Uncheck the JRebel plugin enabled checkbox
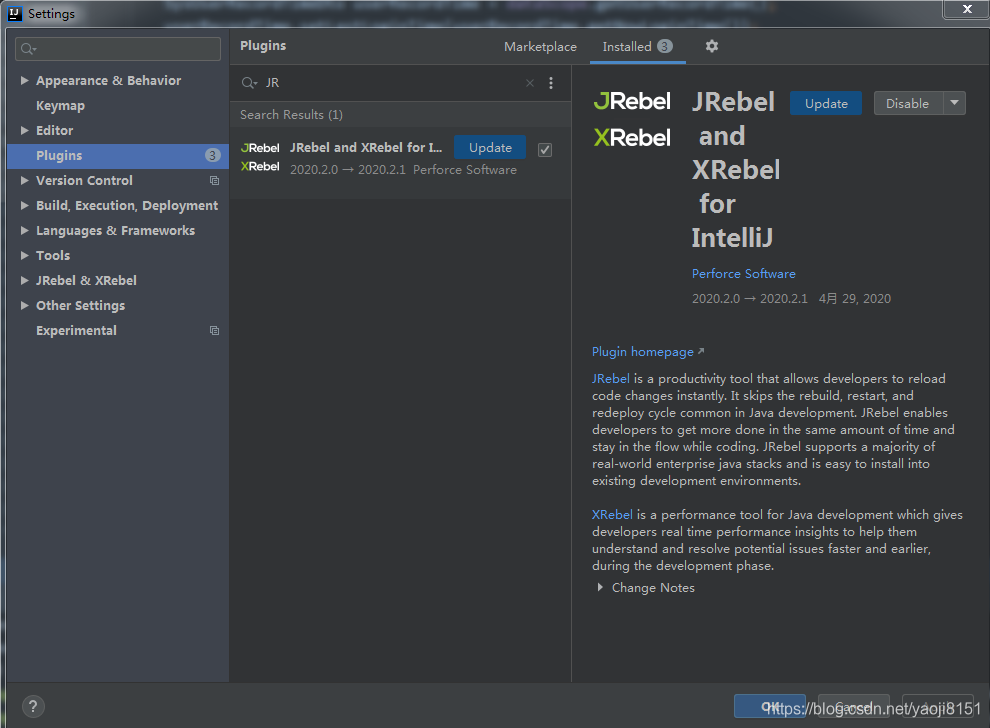990x728 pixels. [545, 150]
